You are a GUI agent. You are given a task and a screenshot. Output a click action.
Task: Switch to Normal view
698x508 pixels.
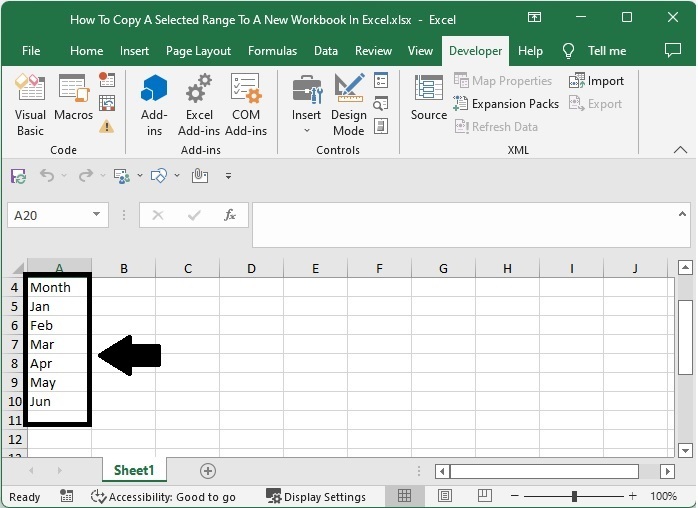(x=404, y=496)
